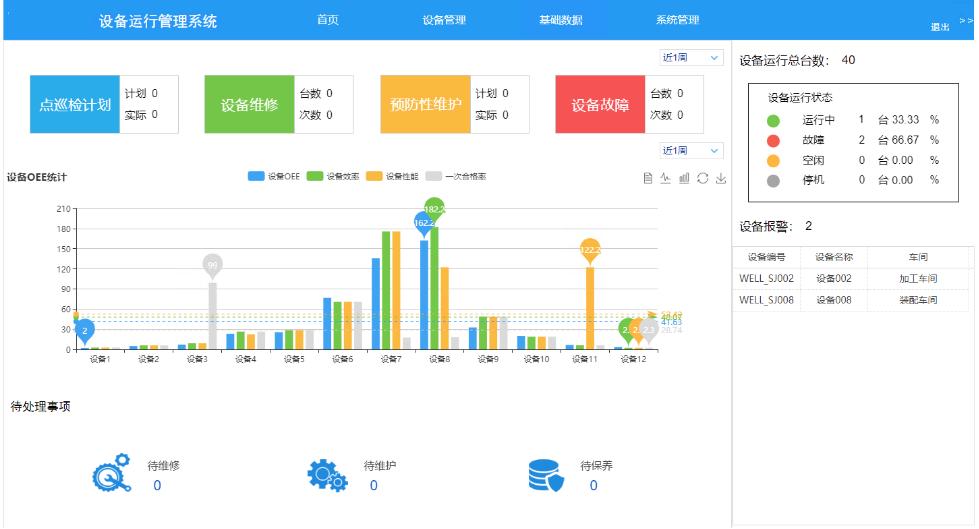Open the 基础数据 menu
Image resolution: width=979 pixels, height=529 pixels.
[561, 20]
